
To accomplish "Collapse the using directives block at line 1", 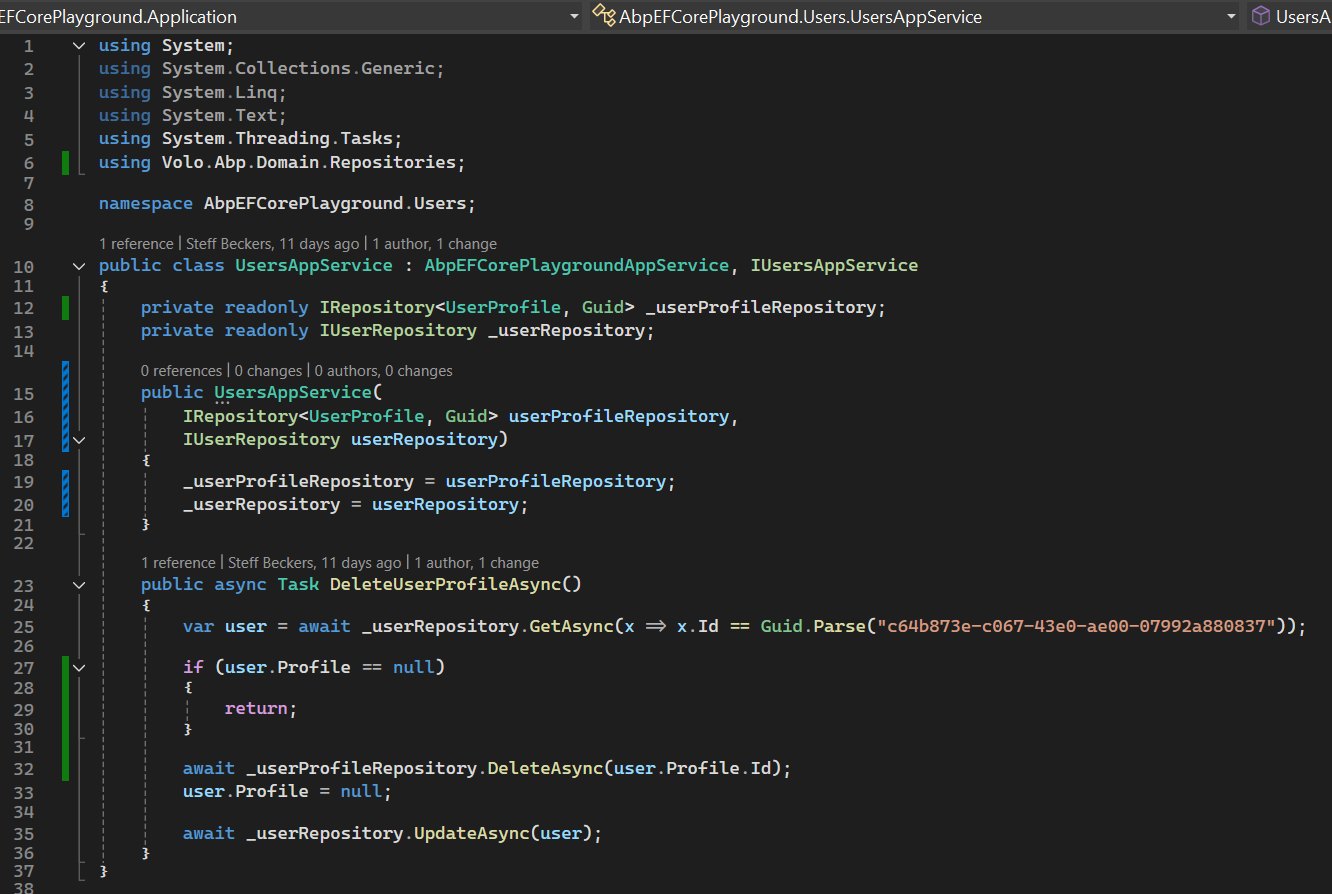I will [x=79, y=46].
